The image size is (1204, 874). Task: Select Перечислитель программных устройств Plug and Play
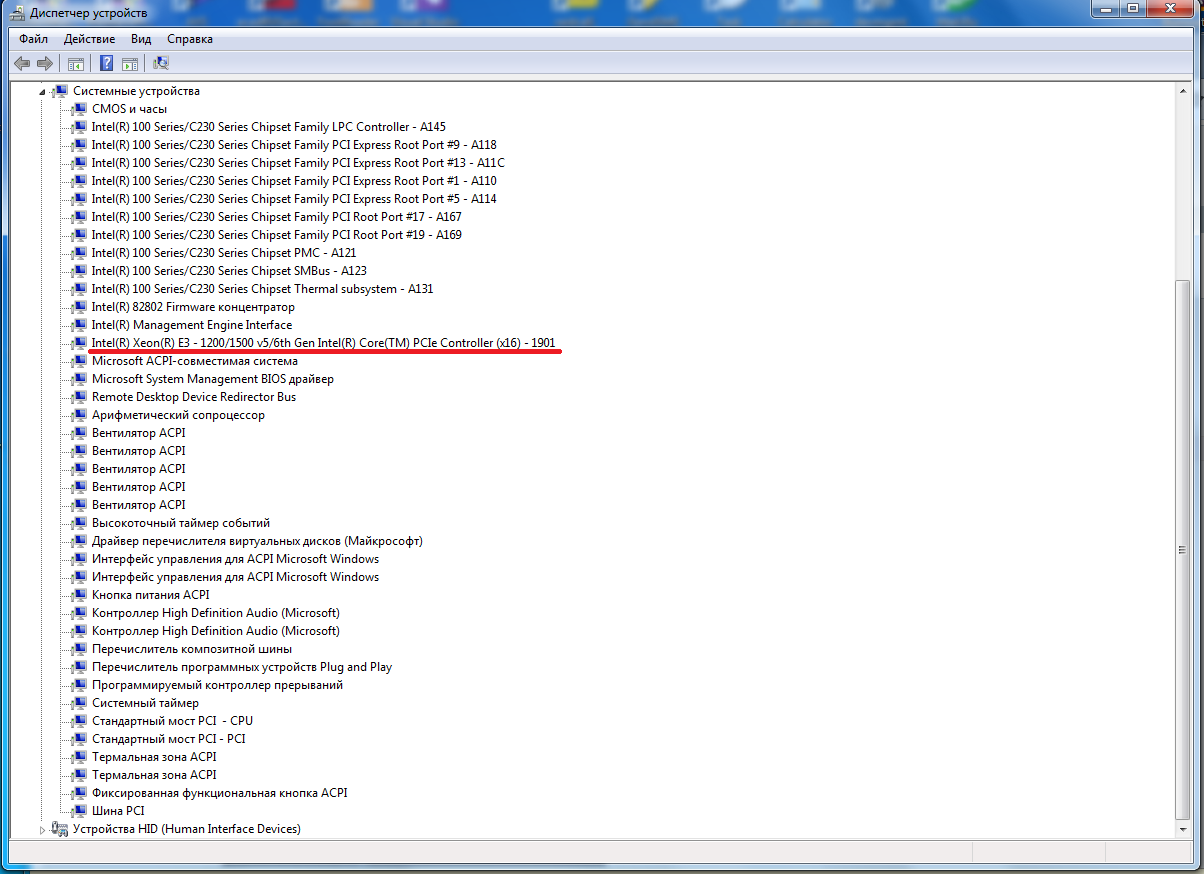(242, 667)
